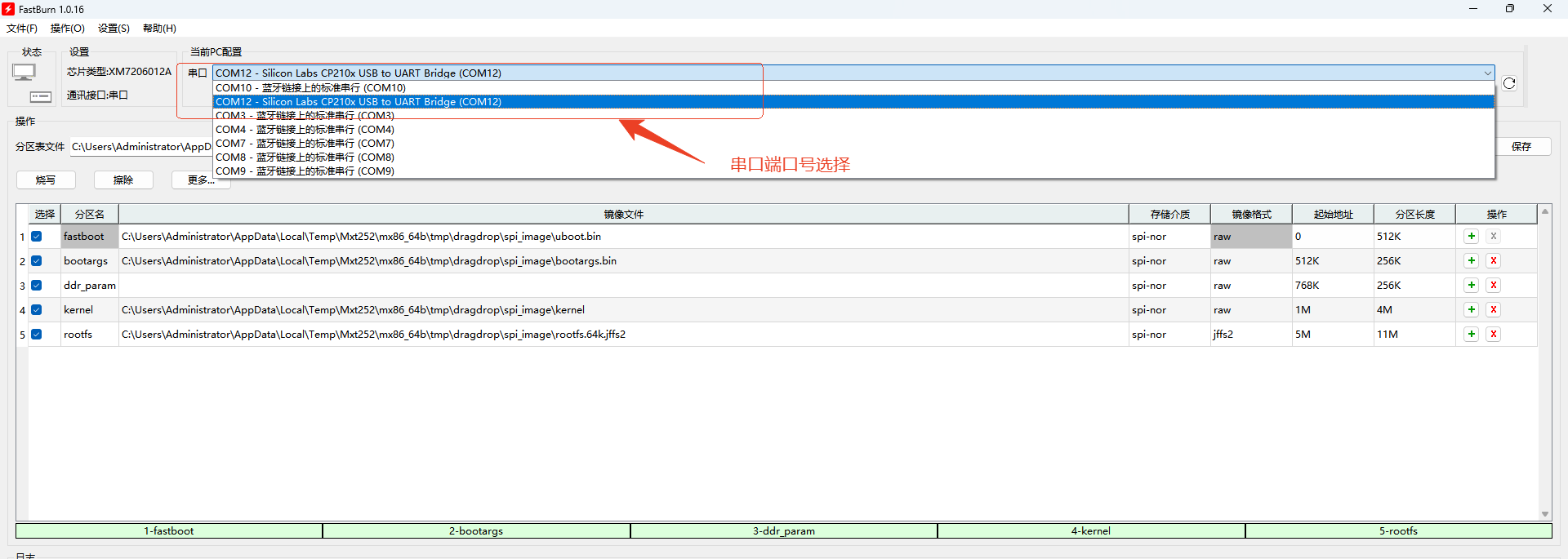
Task: Choose COM9 Bluetooth serial port option
Action: pos(853,171)
